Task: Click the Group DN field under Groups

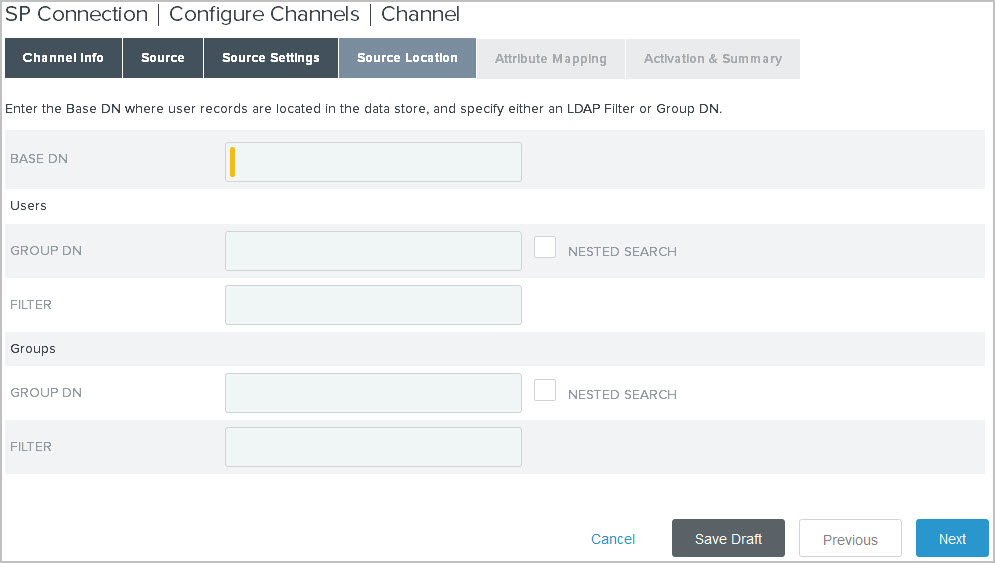Action: tap(373, 393)
